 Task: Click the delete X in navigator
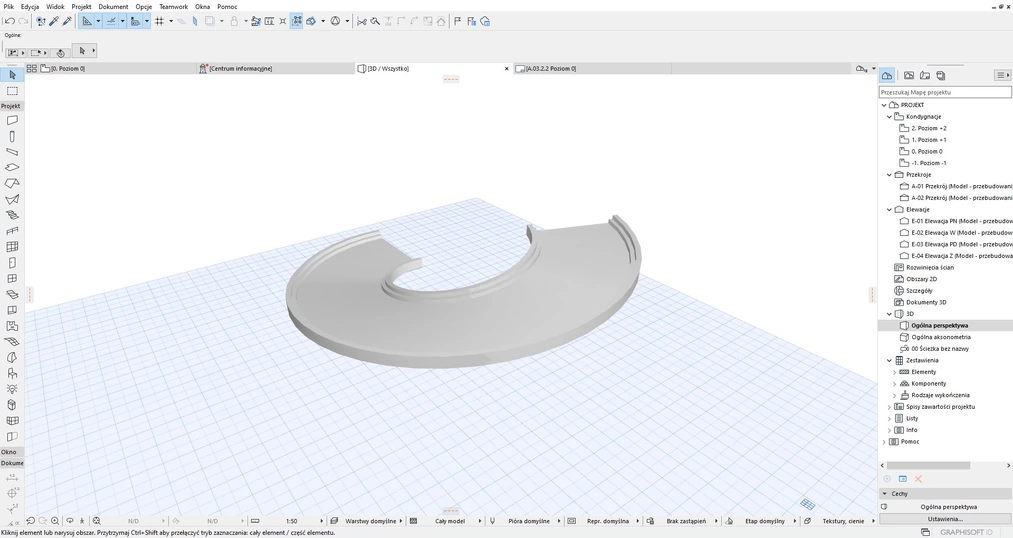(x=918, y=479)
